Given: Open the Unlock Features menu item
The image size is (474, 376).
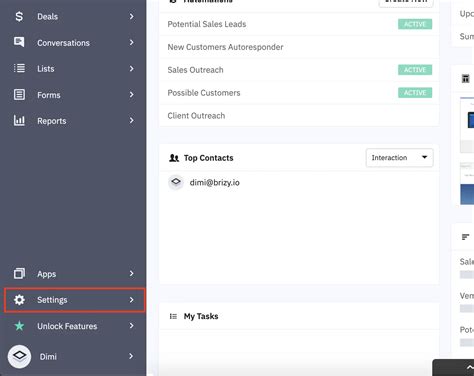Looking at the screenshot, I should [x=73, y=326].
